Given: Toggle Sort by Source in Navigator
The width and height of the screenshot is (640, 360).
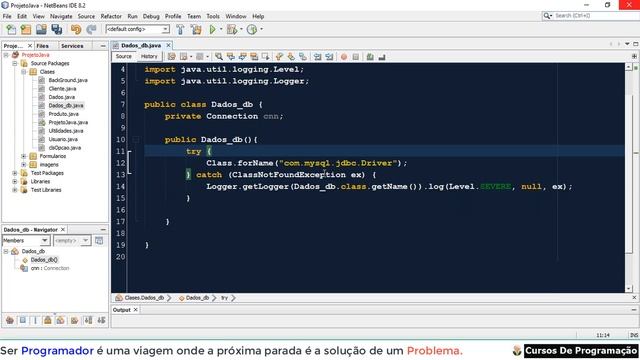Looking at the screenshot, I should (101, 320).
